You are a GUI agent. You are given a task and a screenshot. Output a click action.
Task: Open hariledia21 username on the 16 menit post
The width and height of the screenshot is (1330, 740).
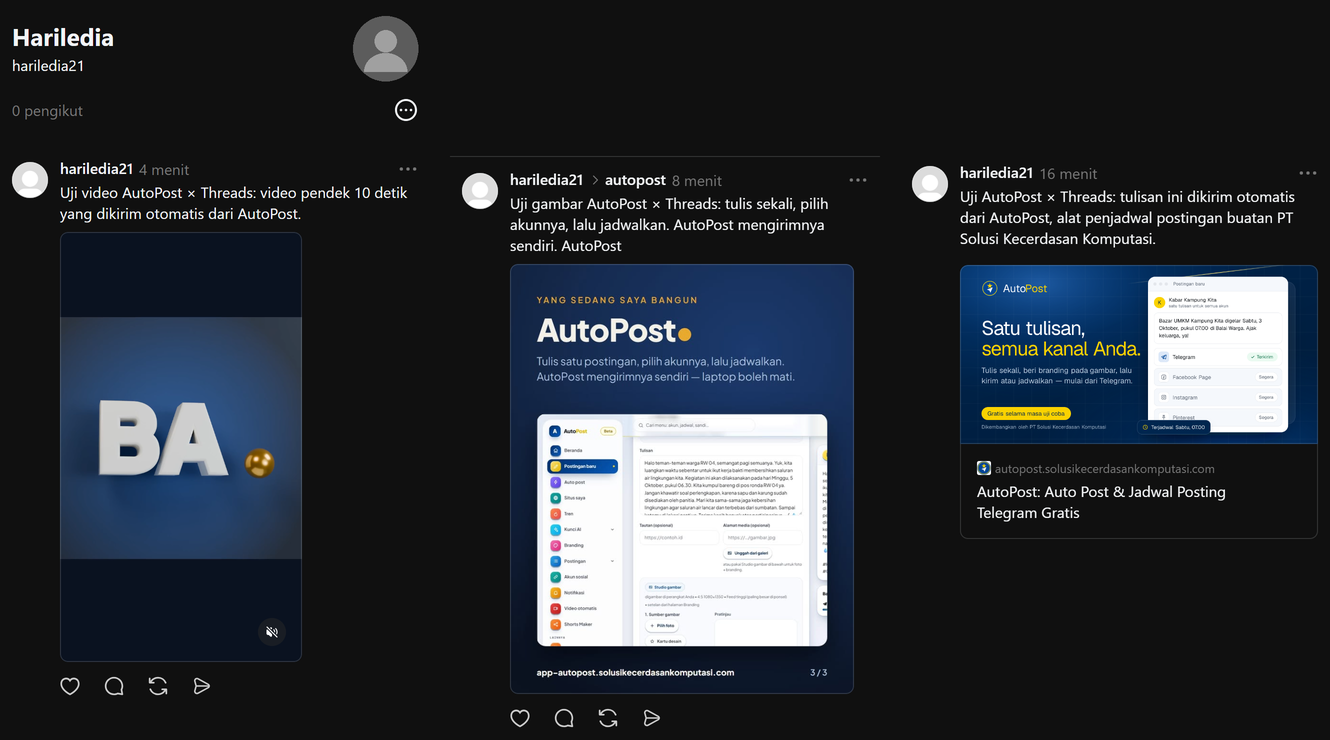pos(996,173)
